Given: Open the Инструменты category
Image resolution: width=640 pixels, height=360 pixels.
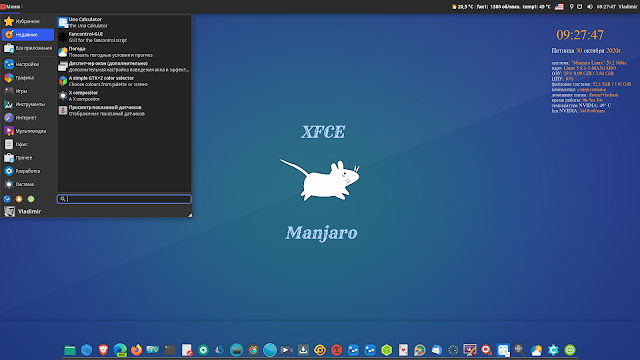Looking at the screenshot, I should click(x=28, y=104).
